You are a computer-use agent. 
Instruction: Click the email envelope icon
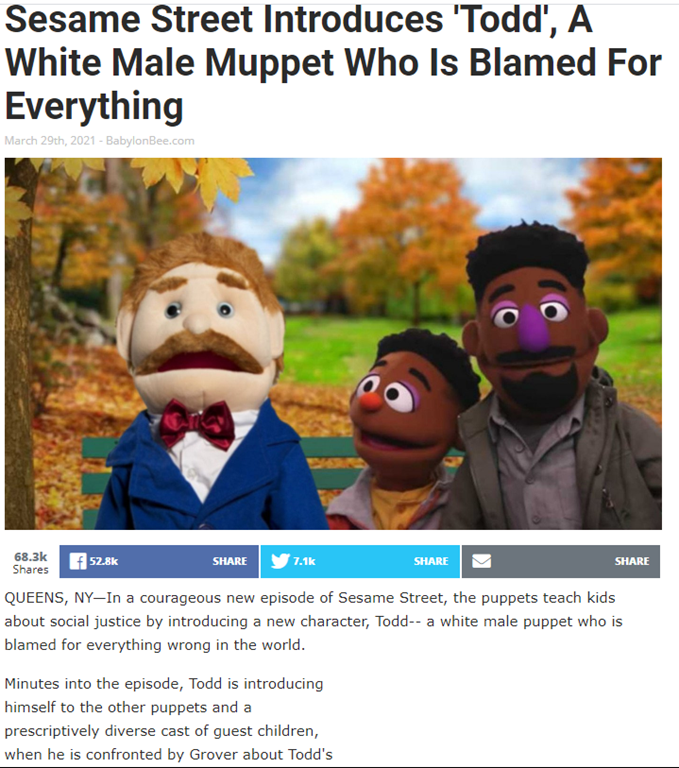pos(481,561)
